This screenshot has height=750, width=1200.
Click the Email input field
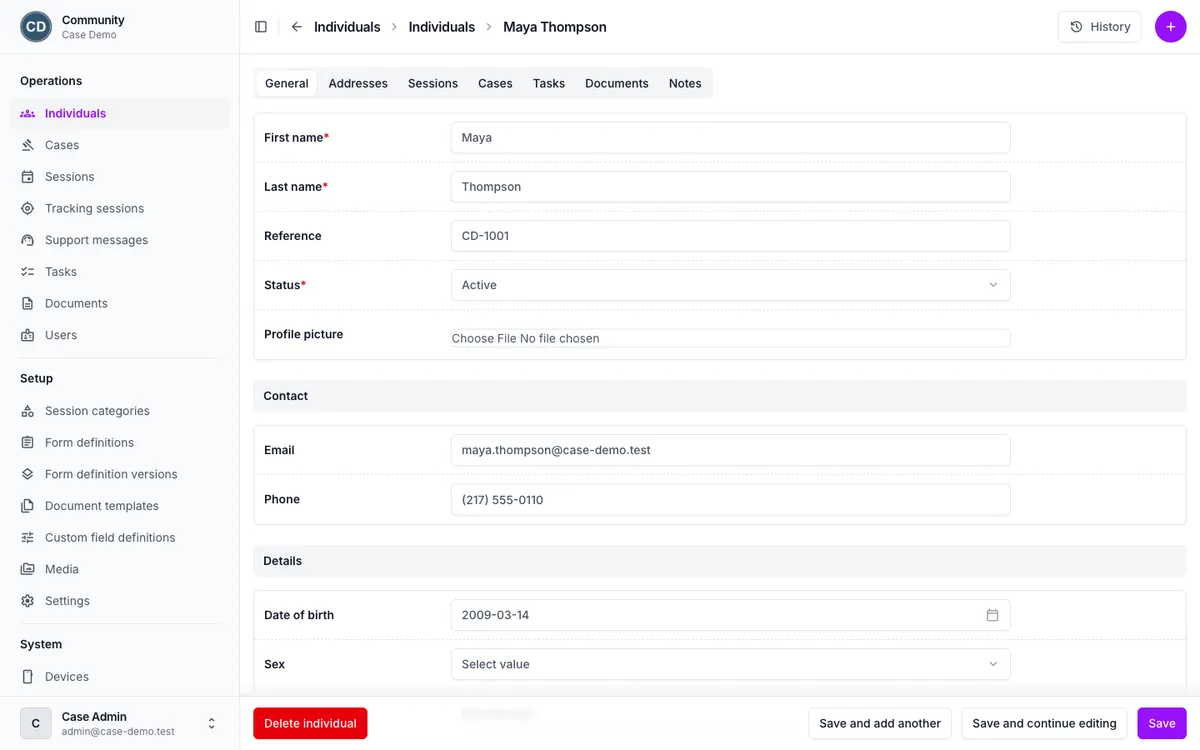(x=731, y=450)
